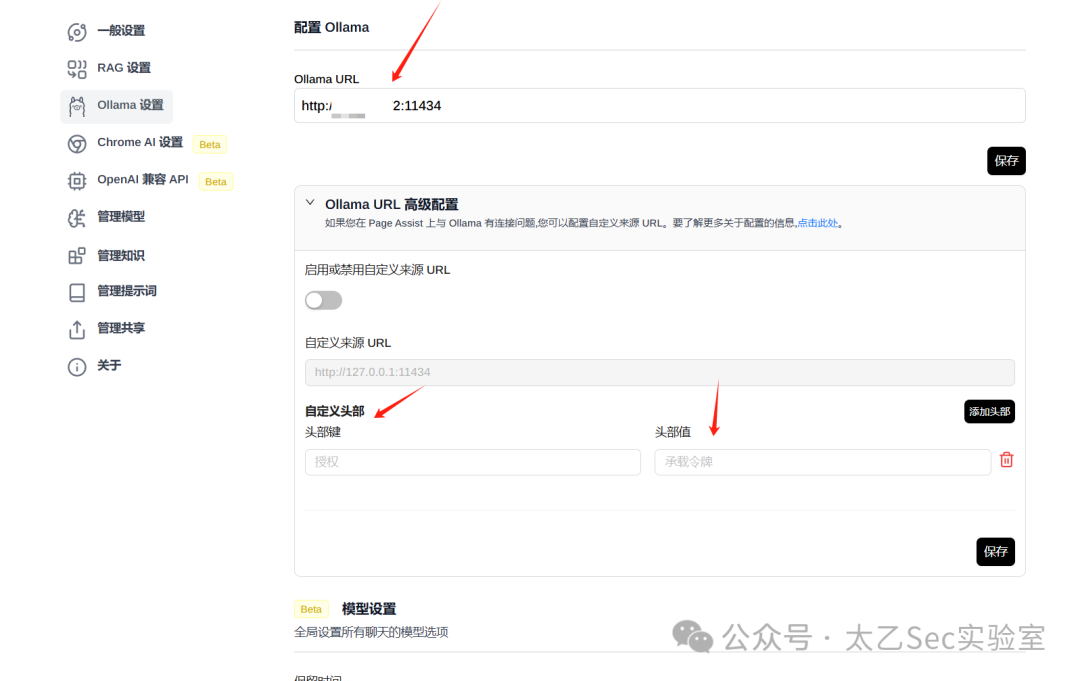Click the Chrome AI logo icon
The image size is (1080, 681).
pyautogui.click(x=76, y=143)
